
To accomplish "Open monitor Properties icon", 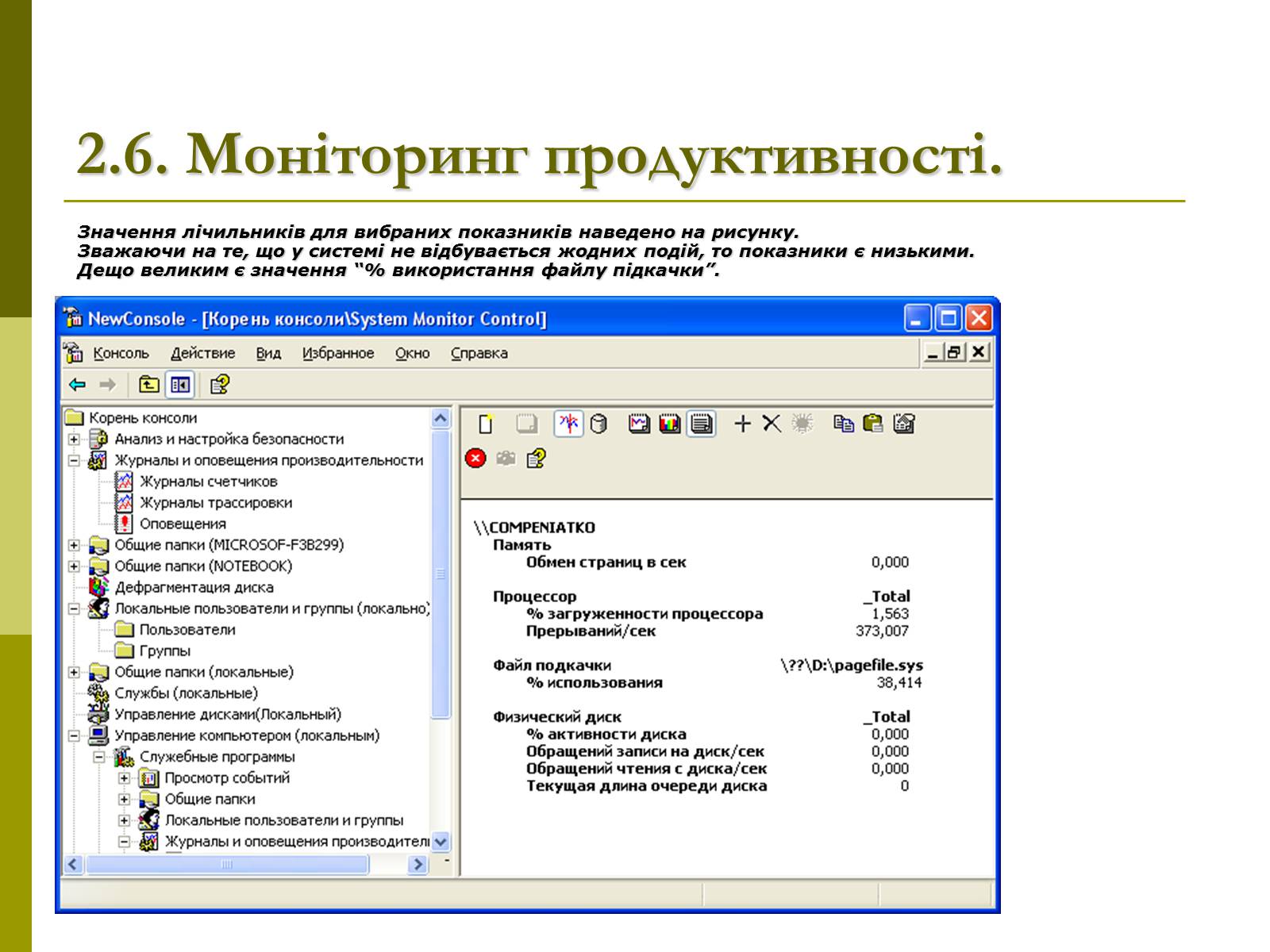I will [904, 424].
